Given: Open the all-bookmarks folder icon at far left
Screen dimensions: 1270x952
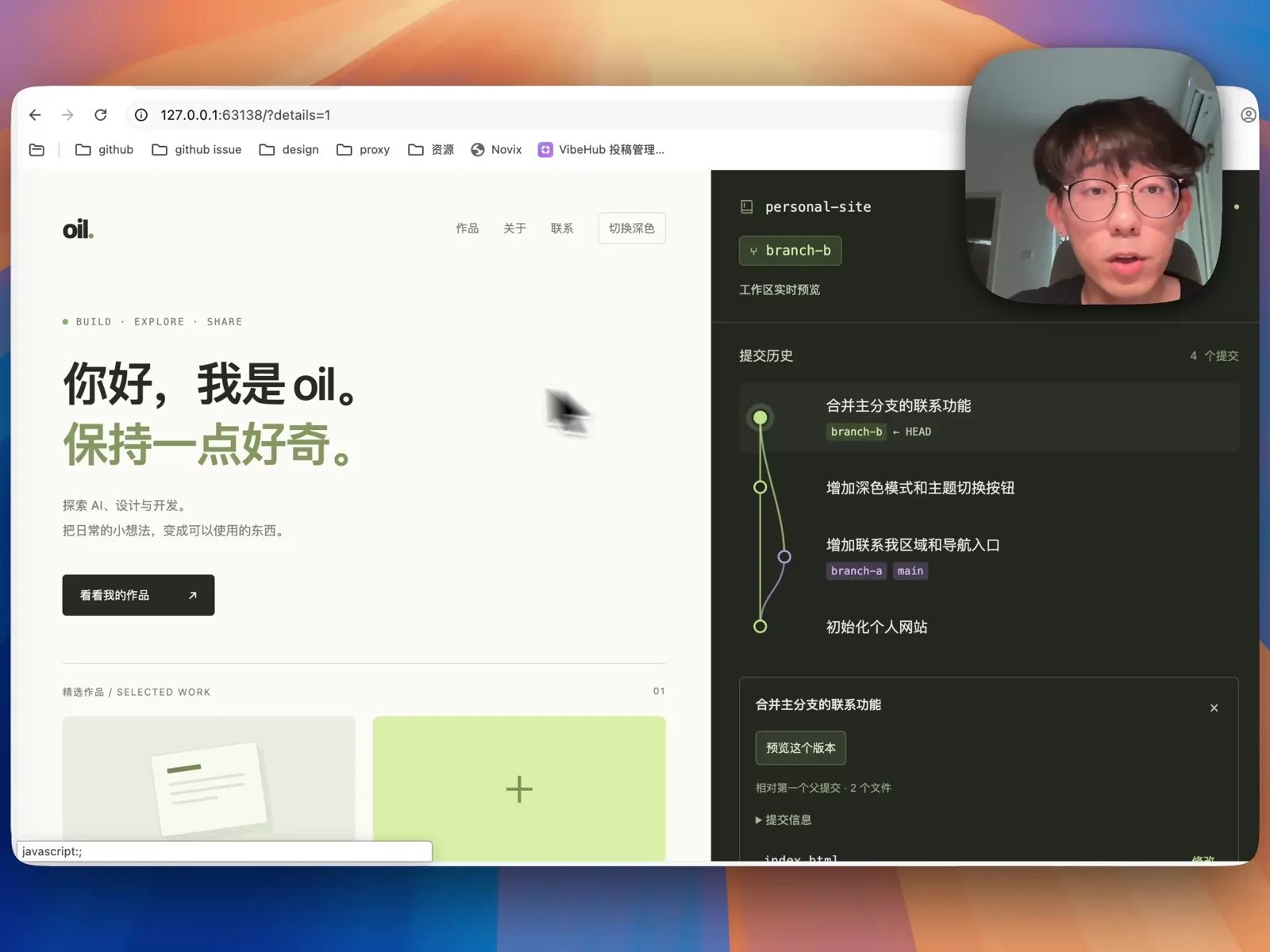Looking at the screenshot, I should point(37,149).
